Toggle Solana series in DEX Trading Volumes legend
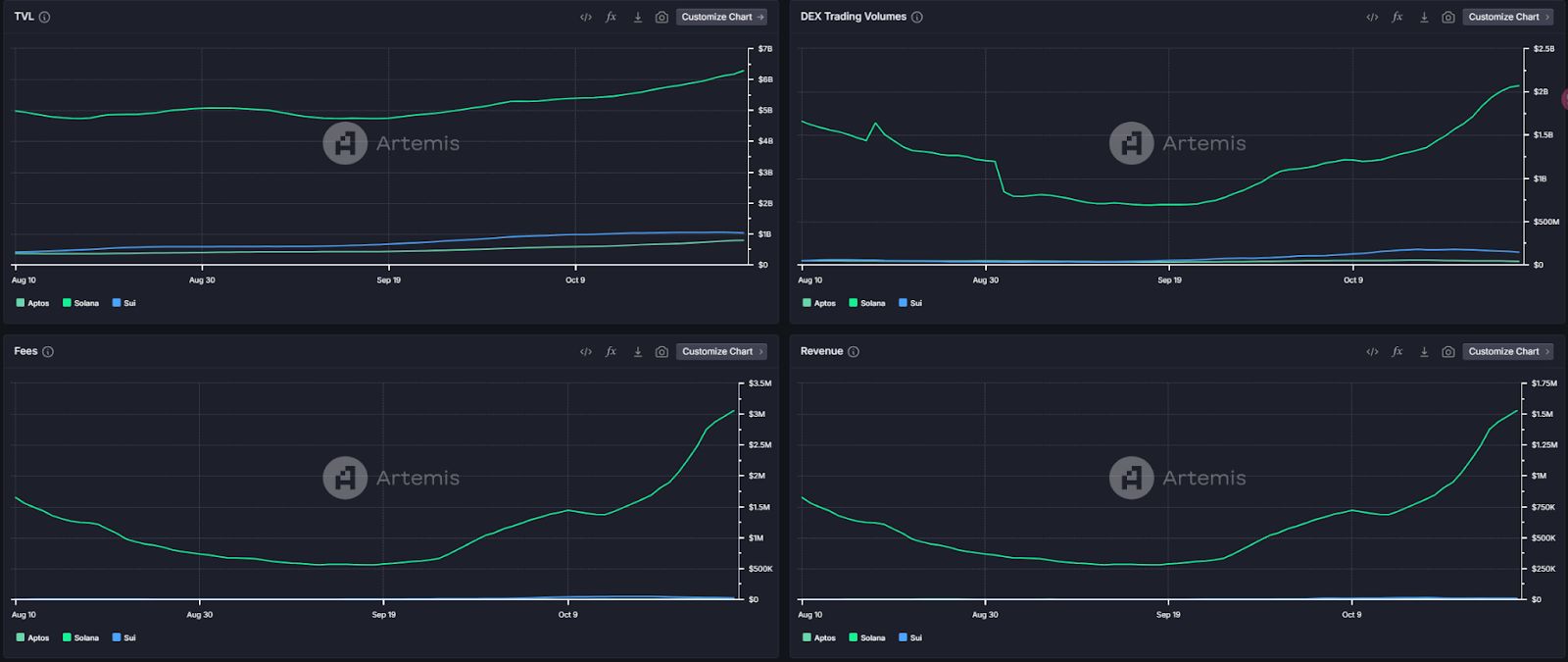This screenshot has width=1568, height=662. point(867,303)
